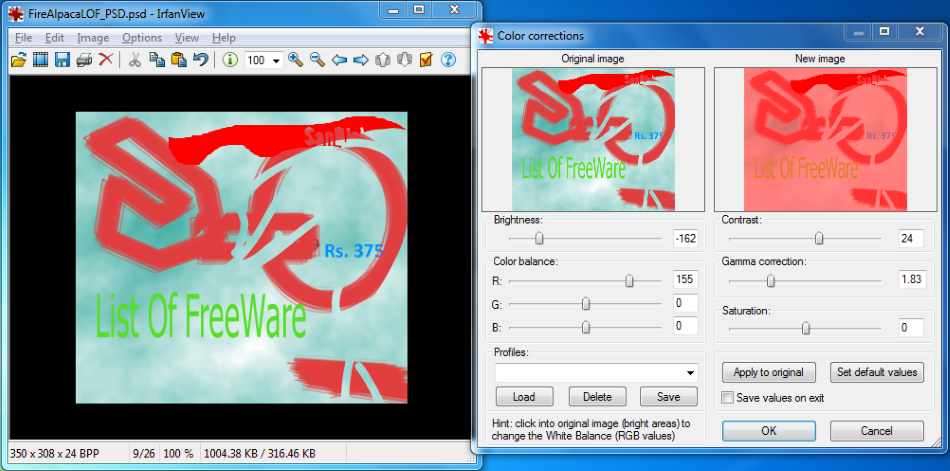Click the R color balance slider handle
The height and width of the screenshot is (471, 950).
[629, 281]
